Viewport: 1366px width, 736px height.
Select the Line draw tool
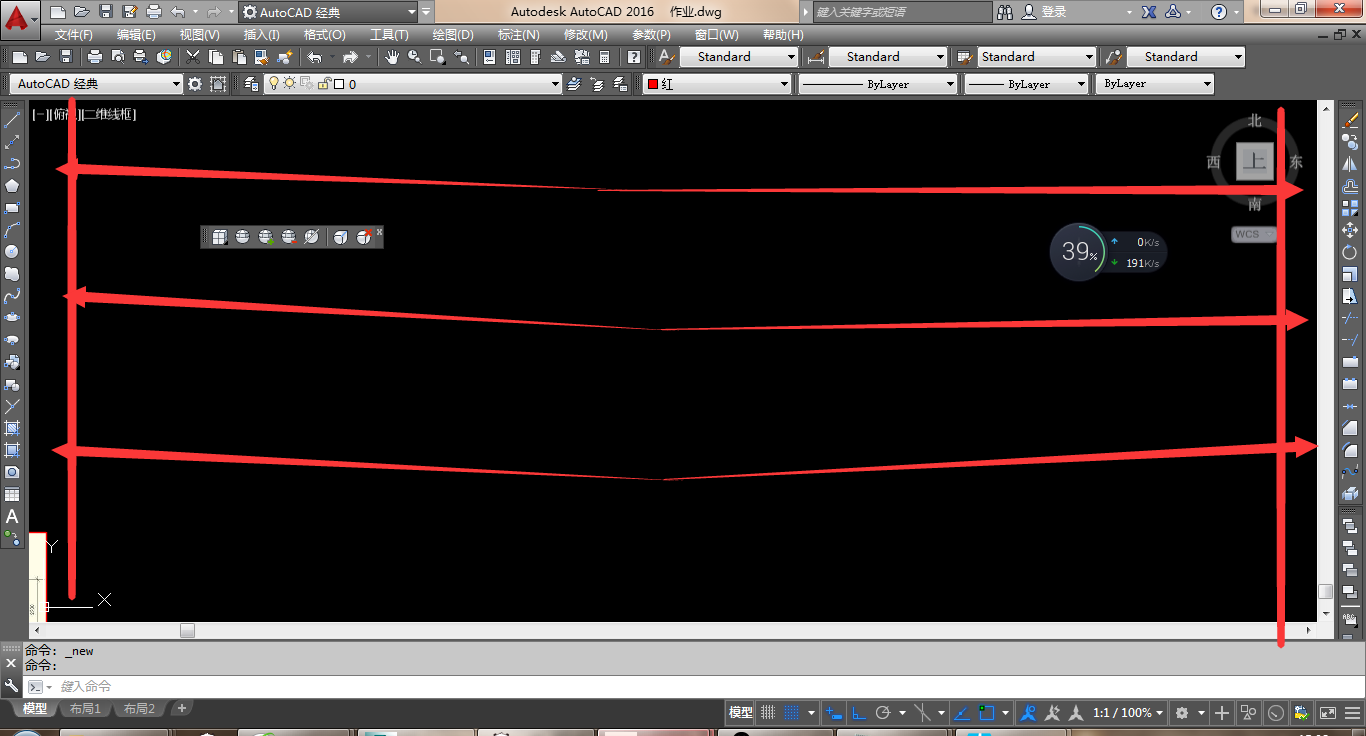coord(12,120)
